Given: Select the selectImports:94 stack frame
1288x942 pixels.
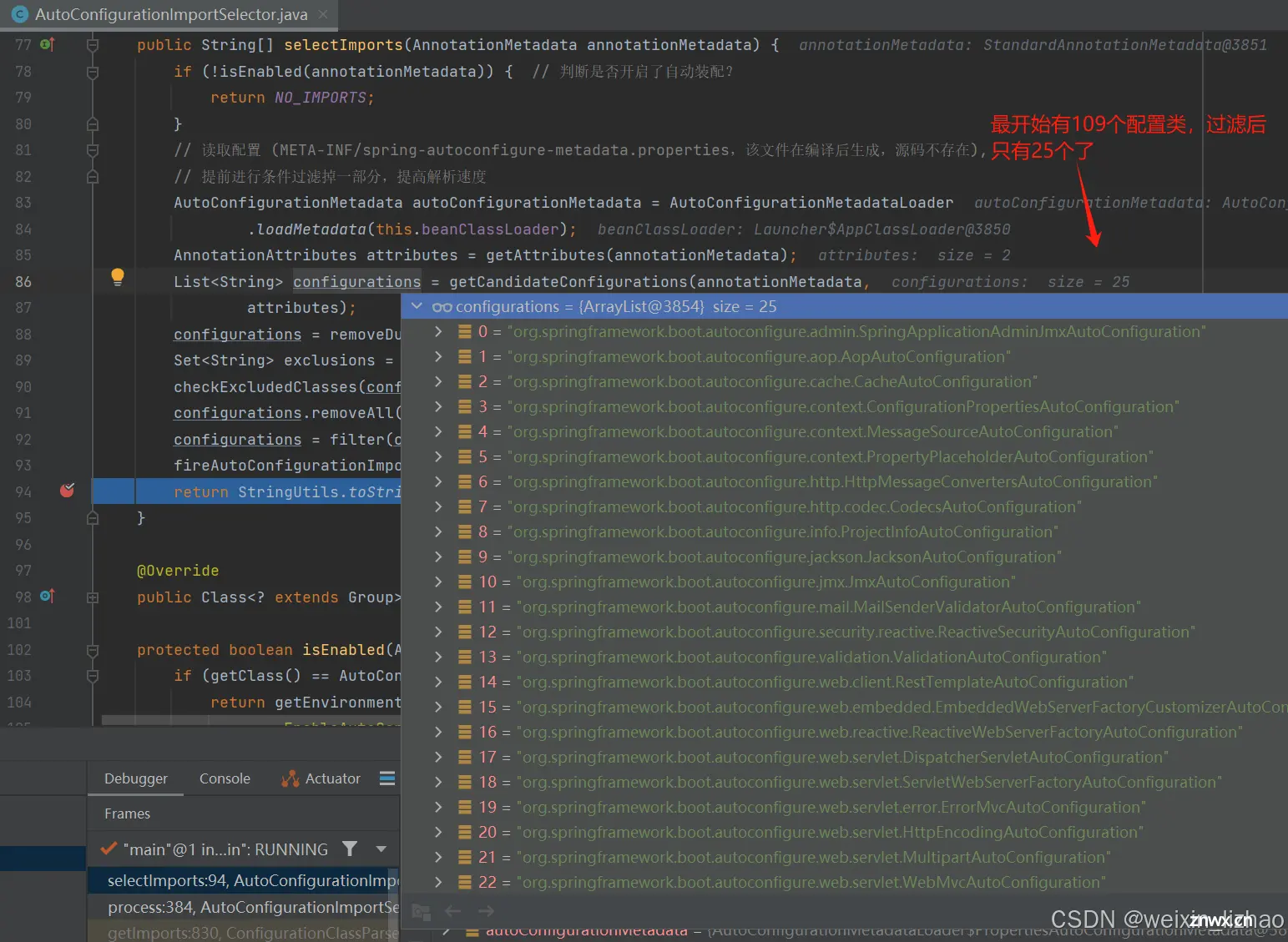Looking at the screenshot, I should pos(244,880).
